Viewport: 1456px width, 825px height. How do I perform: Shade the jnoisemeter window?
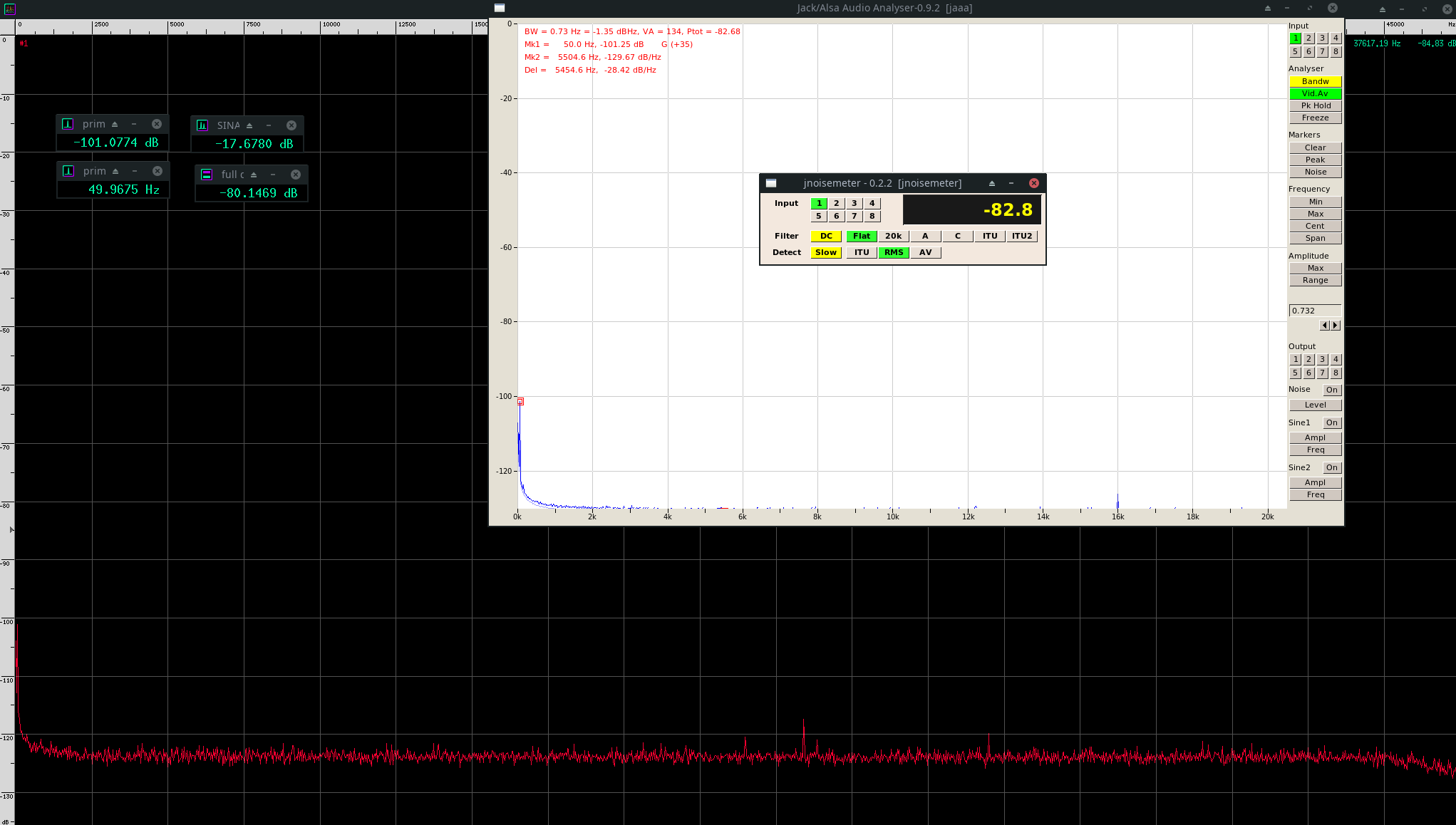click(x=991, y=183)
